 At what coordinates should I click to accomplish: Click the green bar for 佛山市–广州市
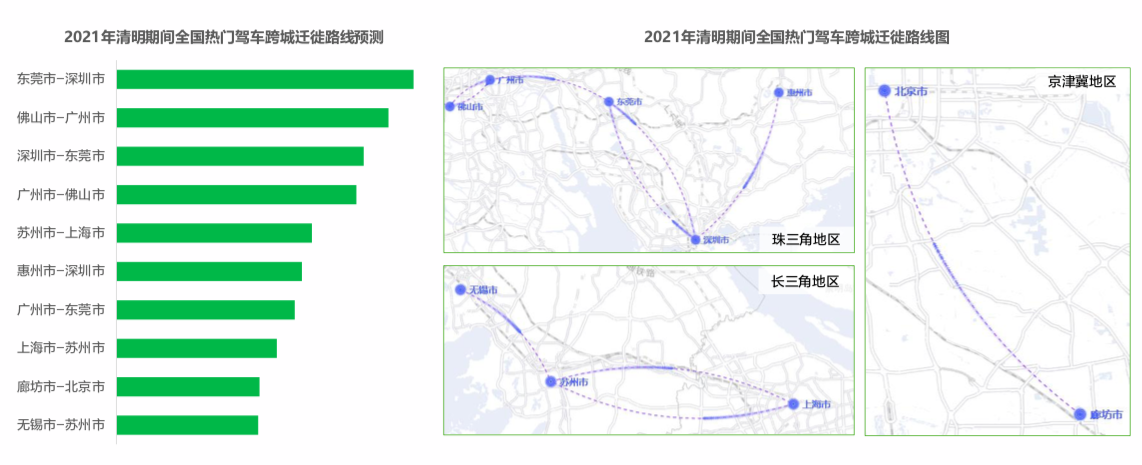(253, 117)
